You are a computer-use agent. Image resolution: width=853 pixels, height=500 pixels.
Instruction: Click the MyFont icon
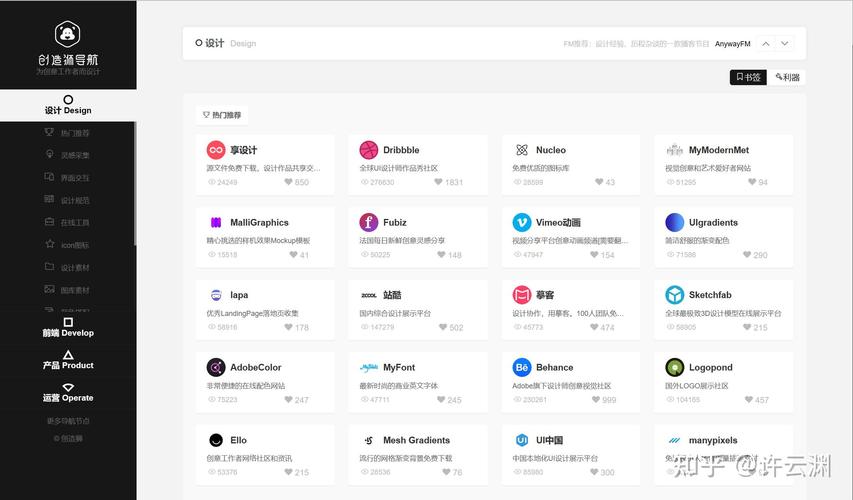point(369,367)
